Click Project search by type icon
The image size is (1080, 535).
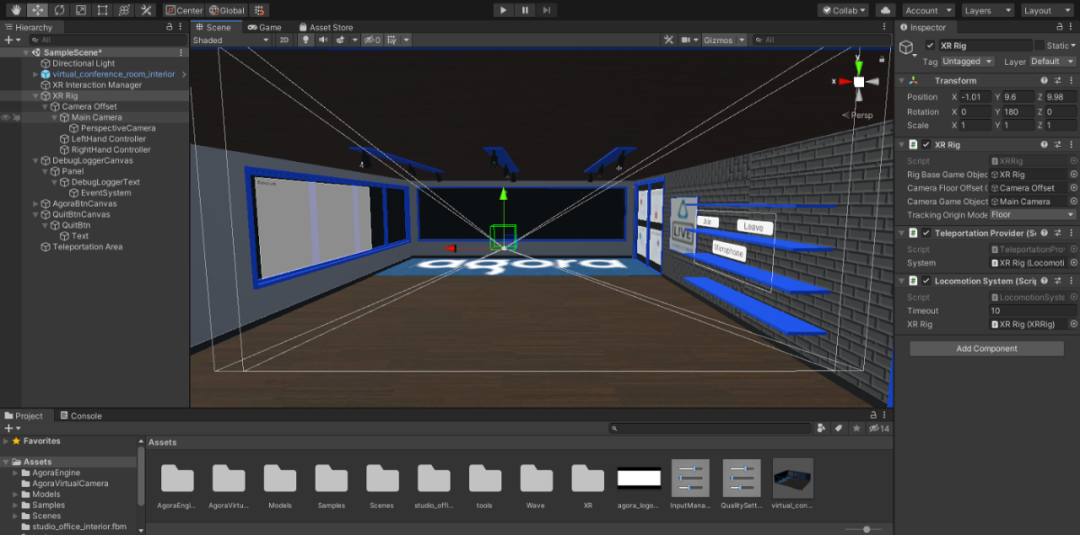click(x=821, y=428)
